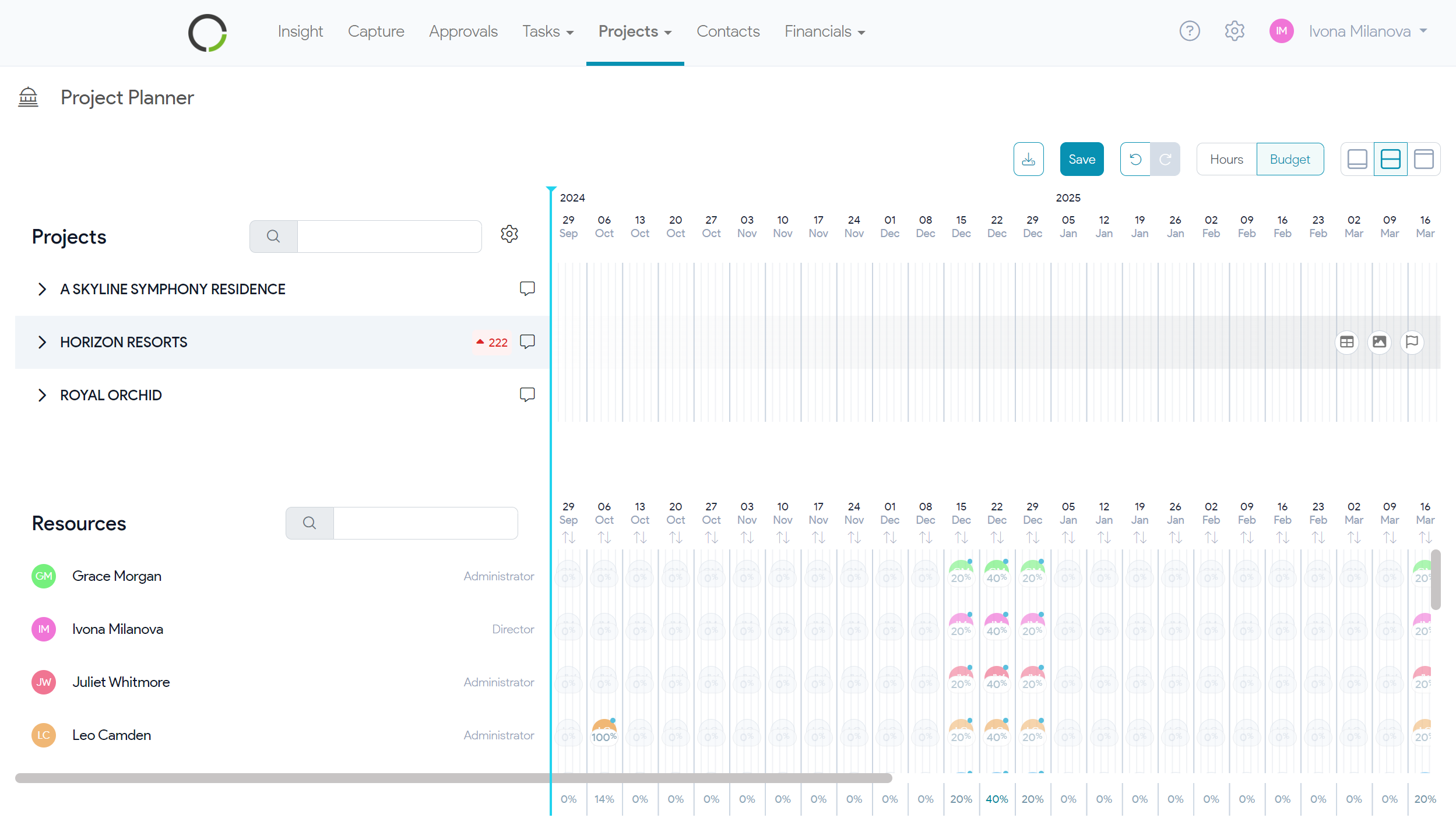The image size is (1456, 832).
Task: Open the help question mark icon
Action: 1189,31
